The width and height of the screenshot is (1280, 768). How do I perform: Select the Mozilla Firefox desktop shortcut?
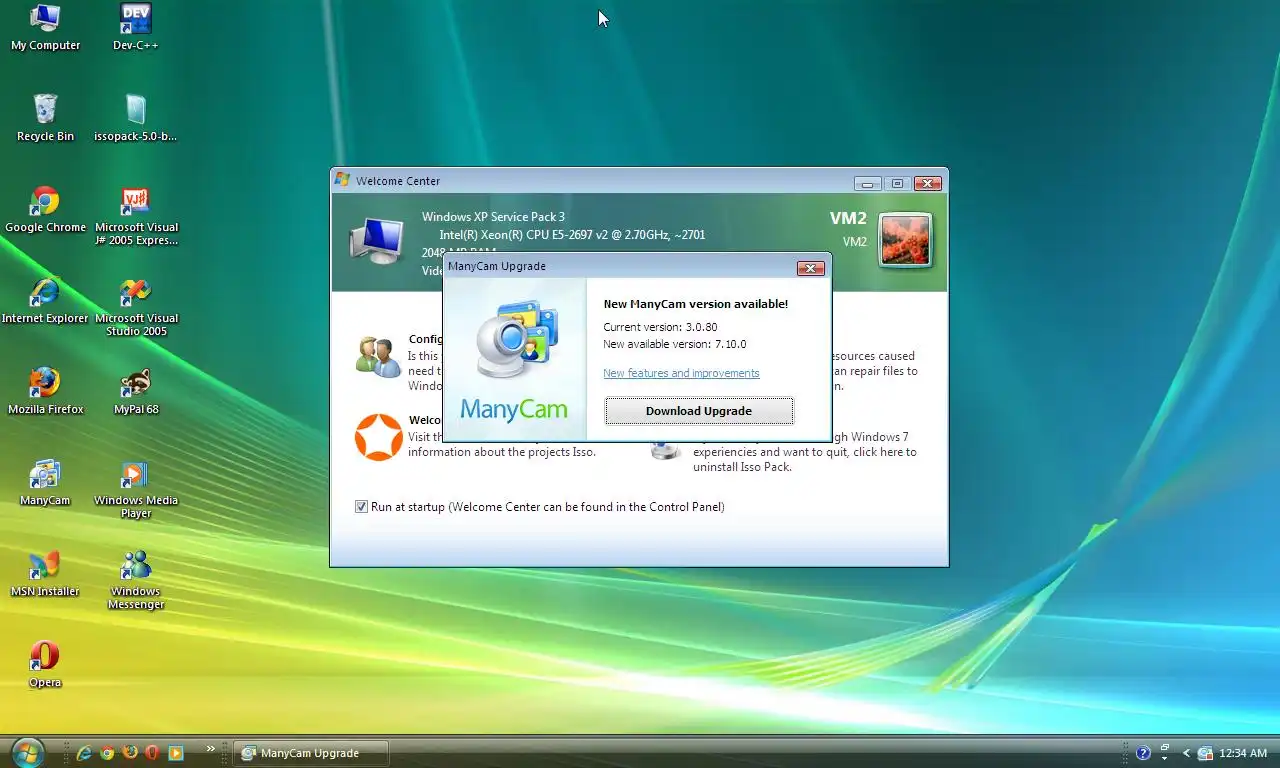tap(45, 391)
